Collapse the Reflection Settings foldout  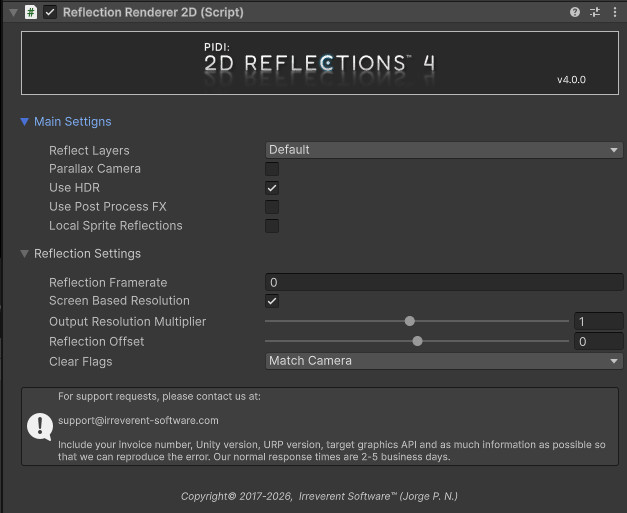(25, 254)
